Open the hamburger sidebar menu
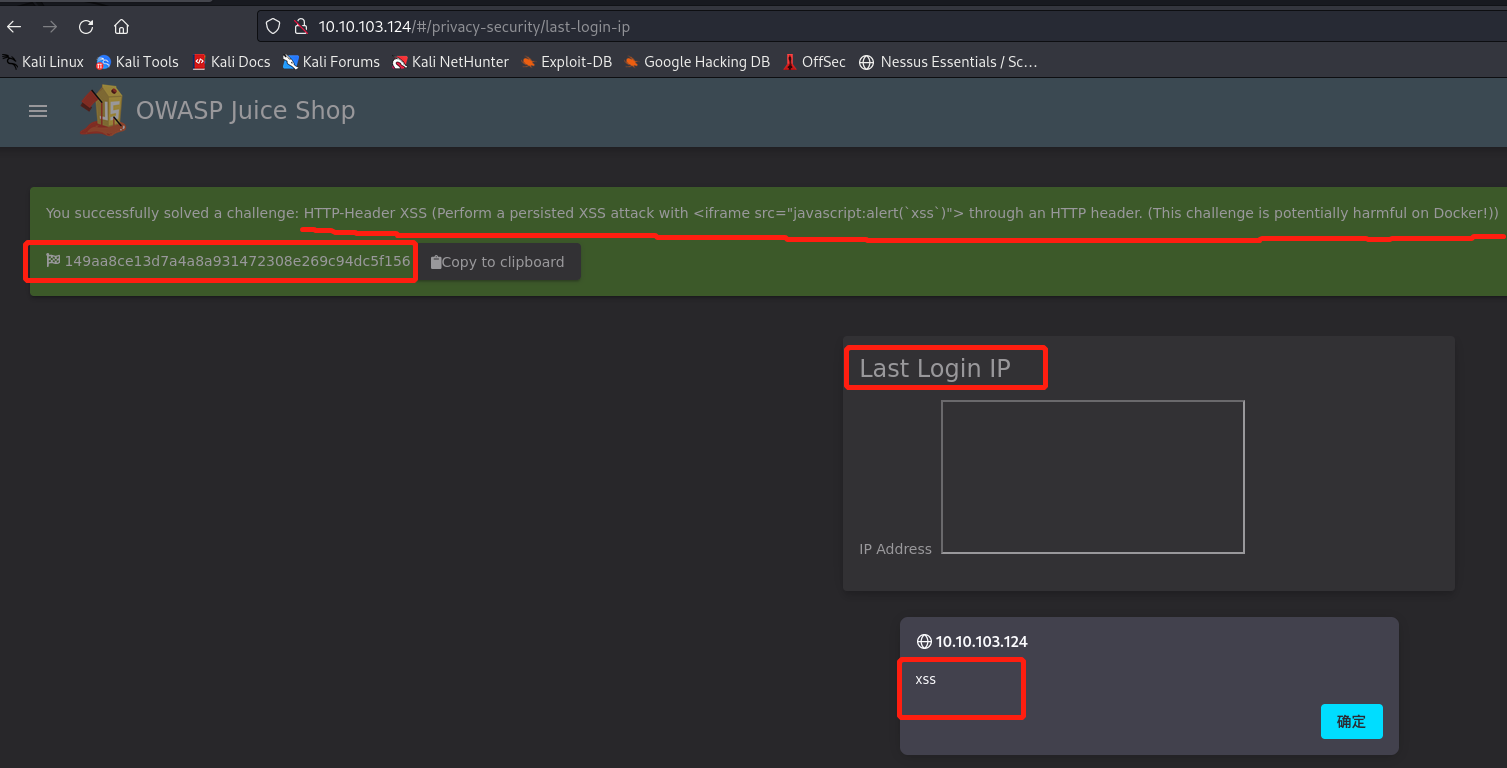Screen dimensions: 1507x768 coord(38,111)
